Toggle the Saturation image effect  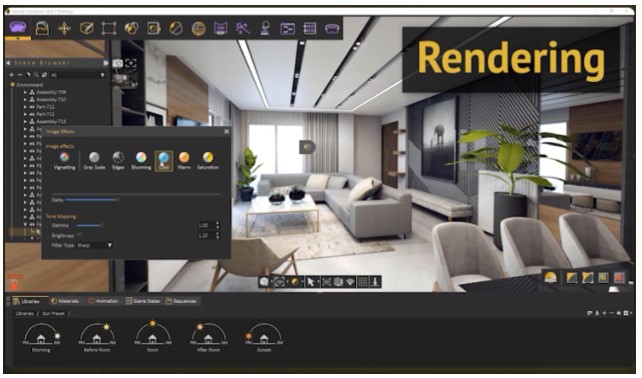208,161
